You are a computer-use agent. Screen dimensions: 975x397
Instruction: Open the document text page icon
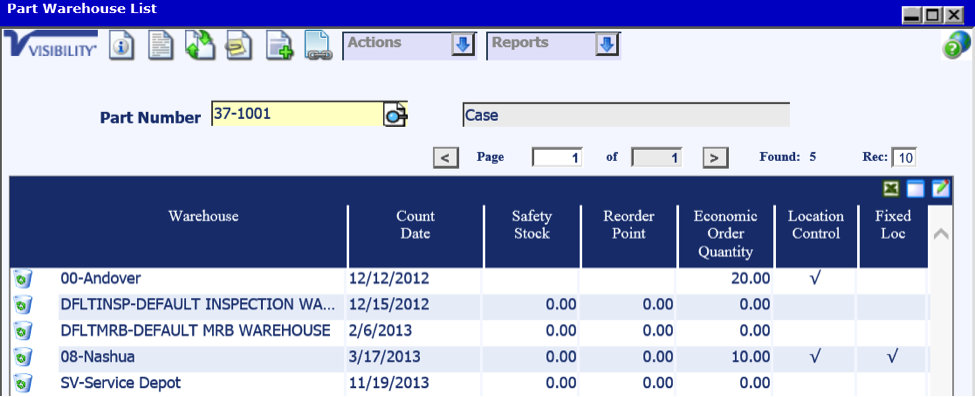click(x=160, y=45)
